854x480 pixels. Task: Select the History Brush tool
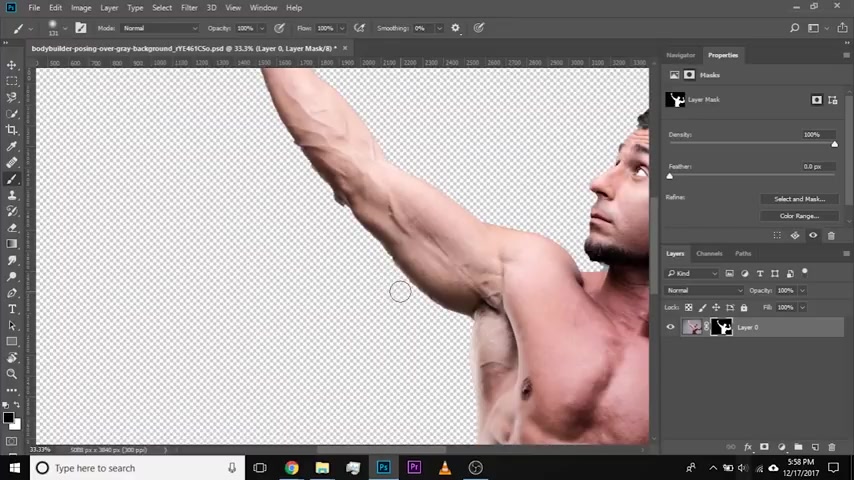coord(11,211)
